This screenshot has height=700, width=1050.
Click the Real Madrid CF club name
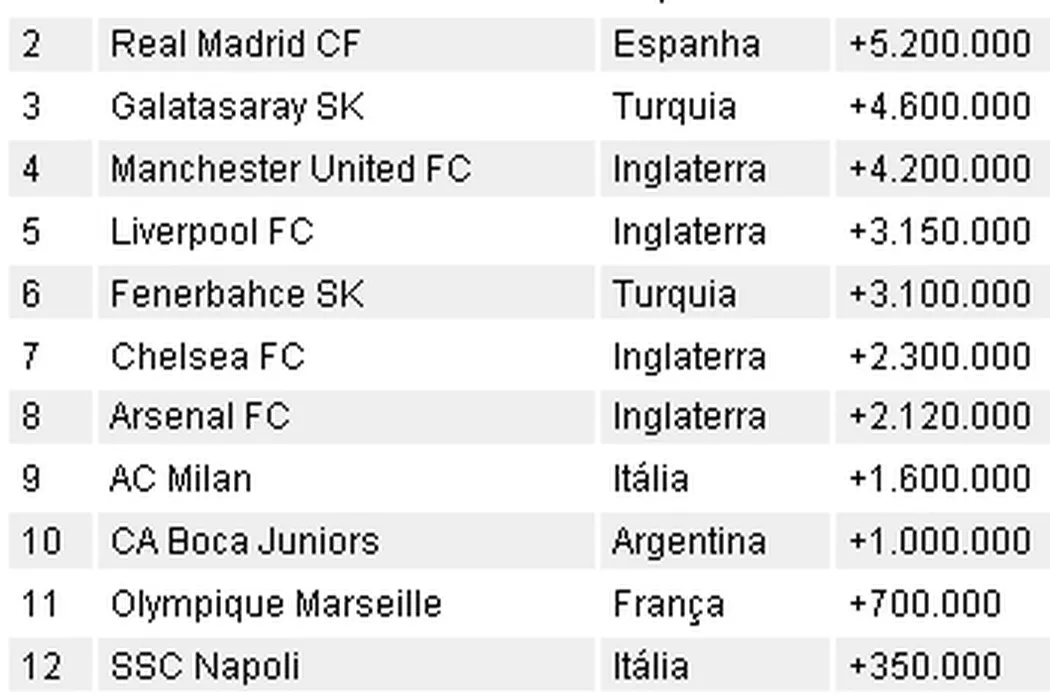(x=235, y=45)
